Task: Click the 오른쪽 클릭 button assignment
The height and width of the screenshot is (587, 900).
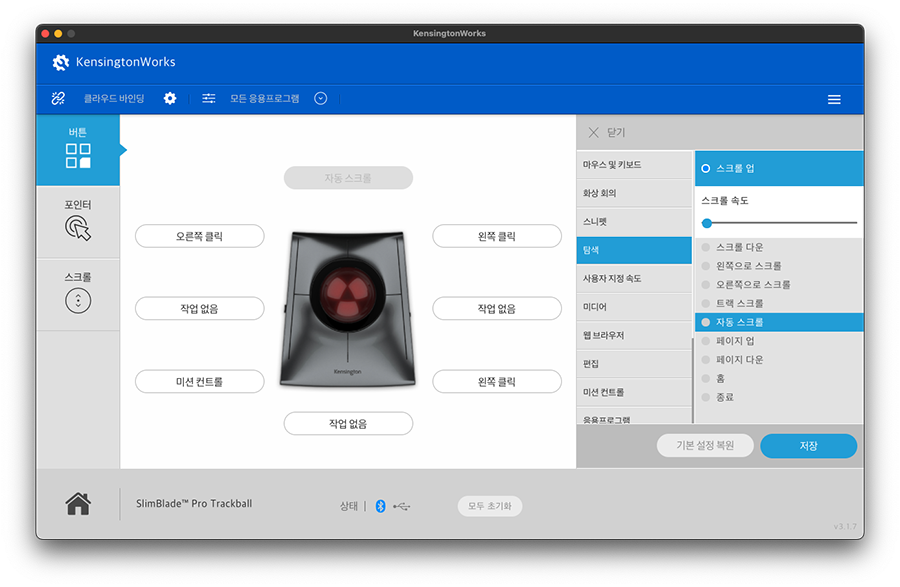Action: 199,236
